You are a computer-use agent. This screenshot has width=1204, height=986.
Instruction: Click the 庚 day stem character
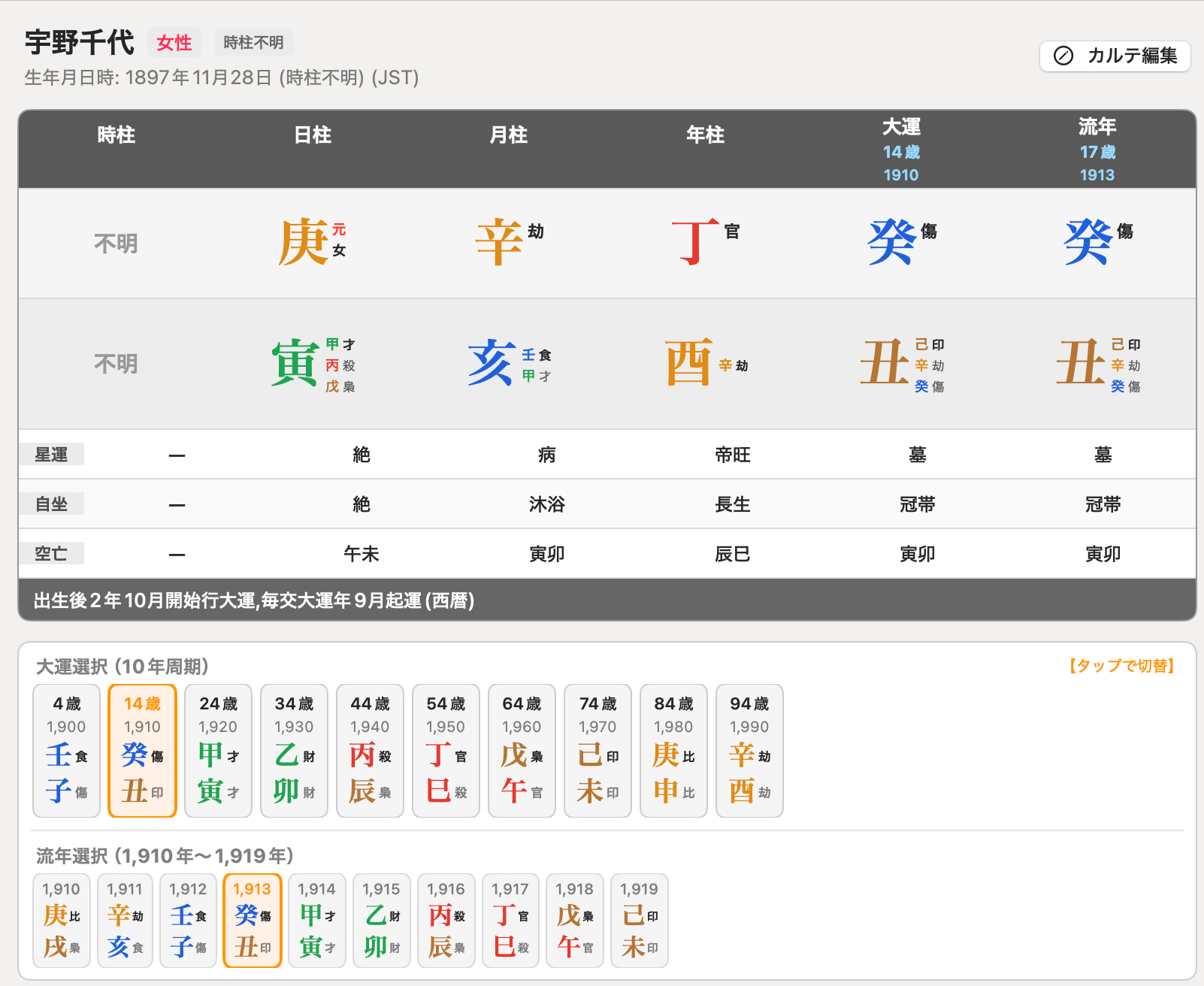tap(302, 243)
